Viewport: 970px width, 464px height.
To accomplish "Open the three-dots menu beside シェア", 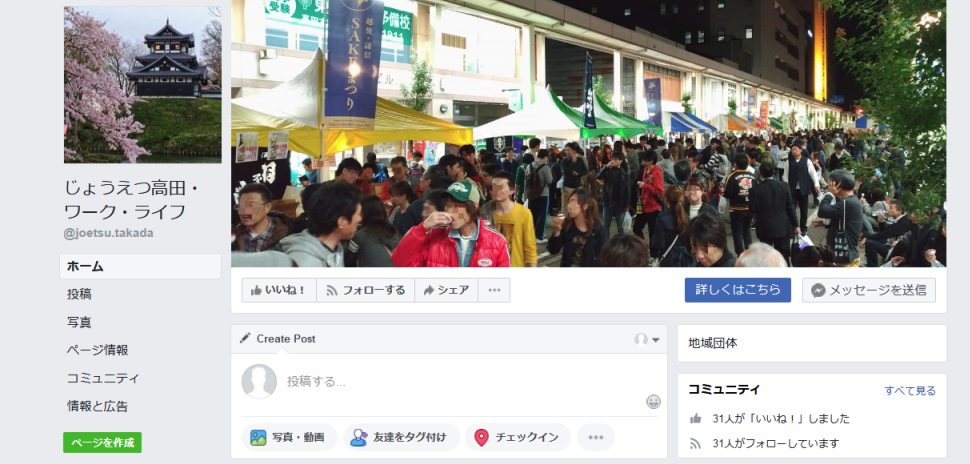I will [494, 290].
